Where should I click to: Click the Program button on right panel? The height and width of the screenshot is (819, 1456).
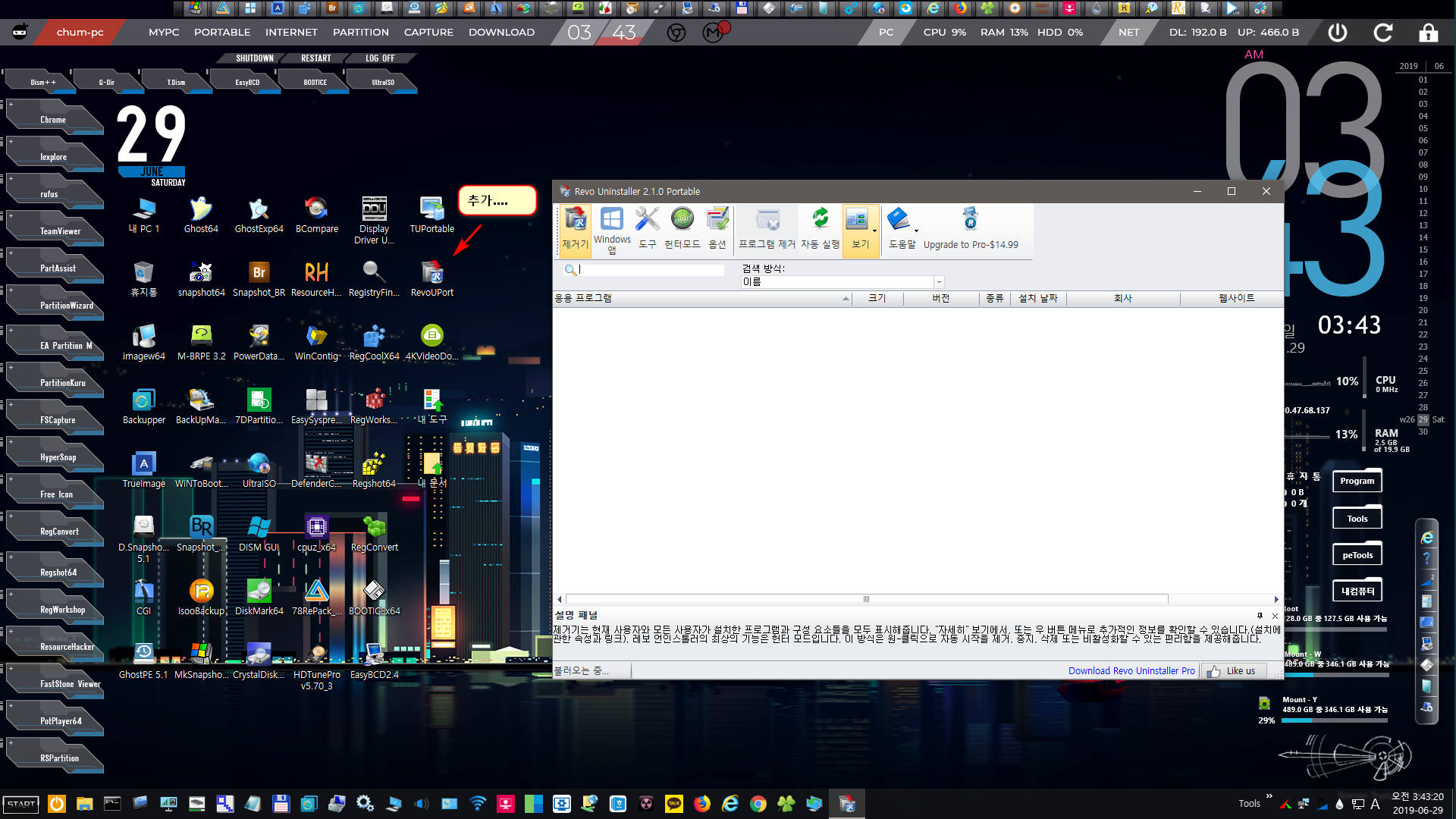pyautogui.click(x=1357, y=481)
